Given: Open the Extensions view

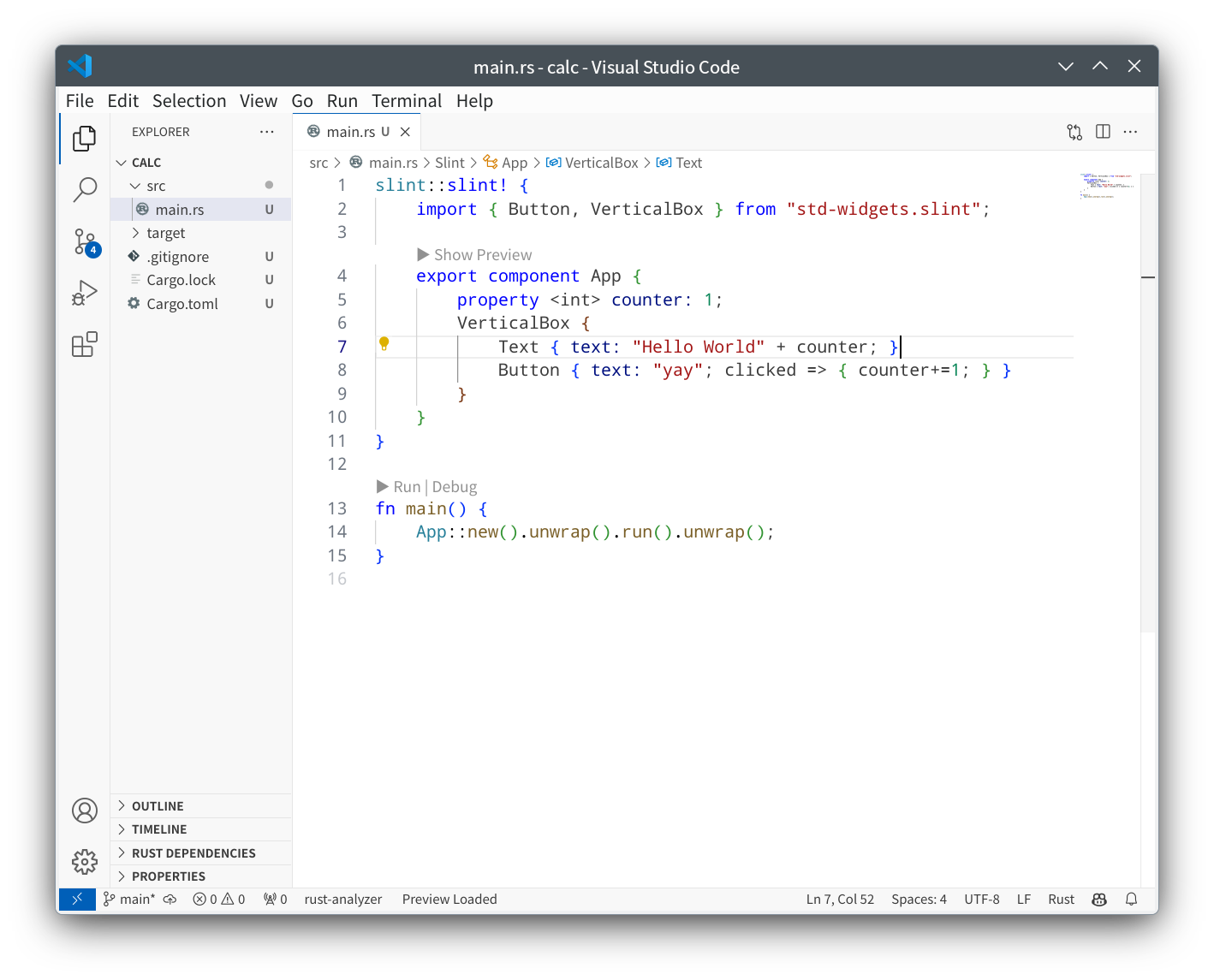Looking at the screenshot, I should pyautogui.click(x=85, y=344).
